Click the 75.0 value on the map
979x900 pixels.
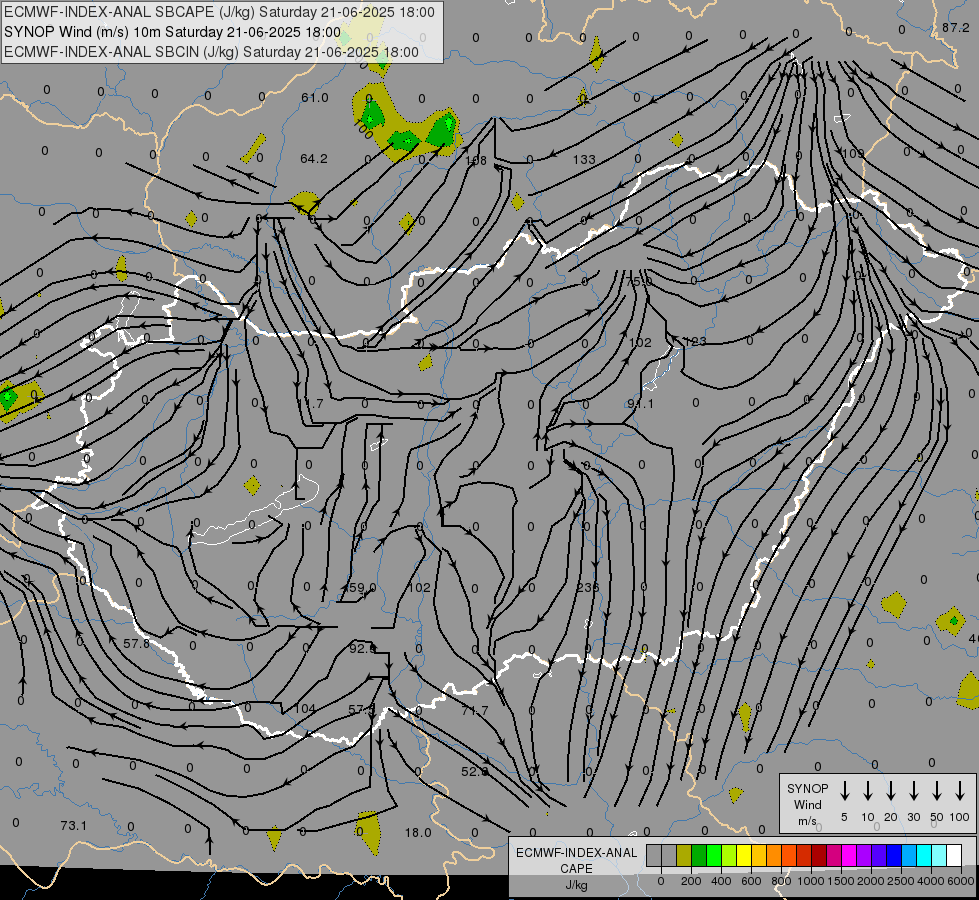click(639, 282)
